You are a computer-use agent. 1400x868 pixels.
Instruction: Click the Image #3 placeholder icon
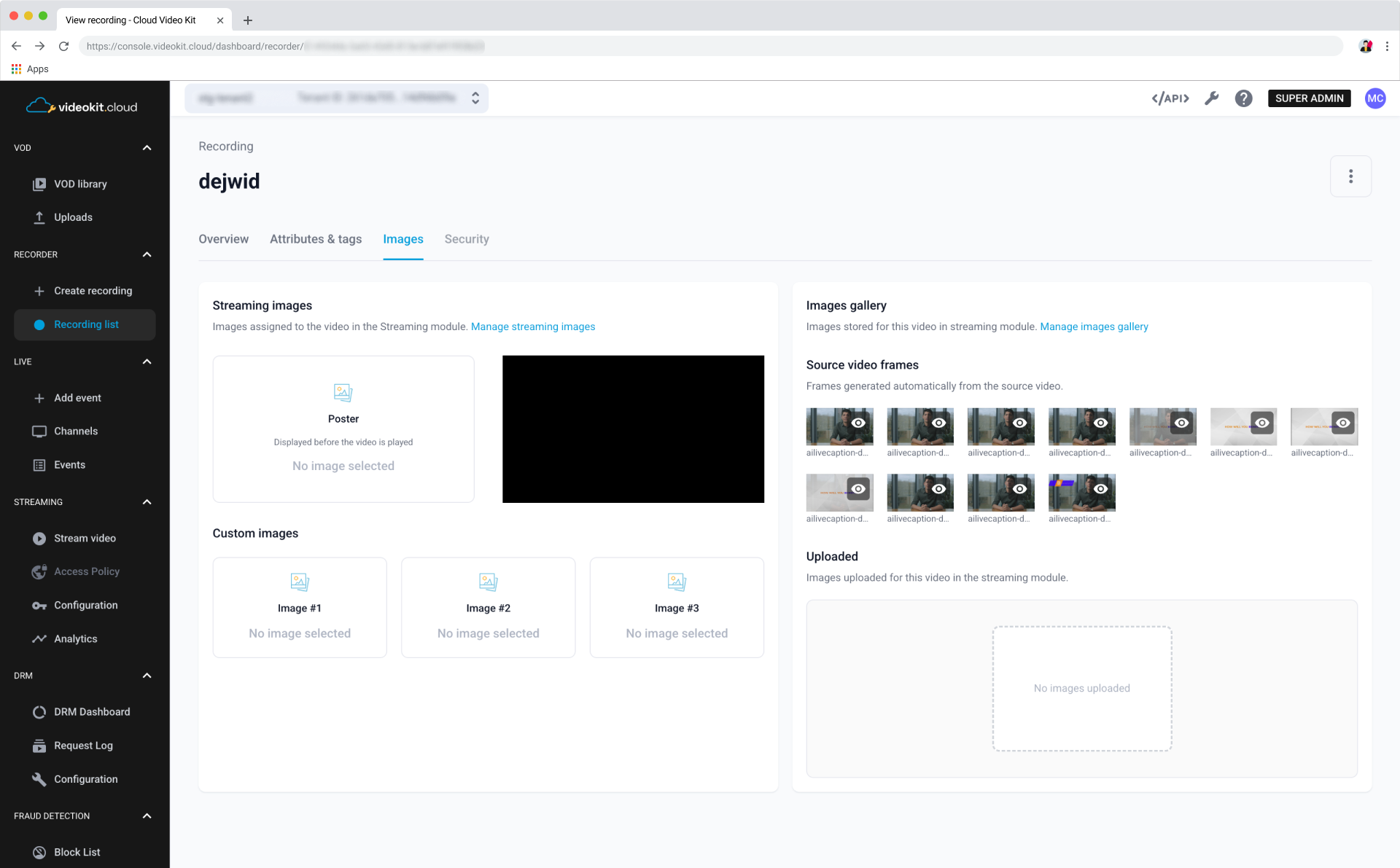(677, 582)
